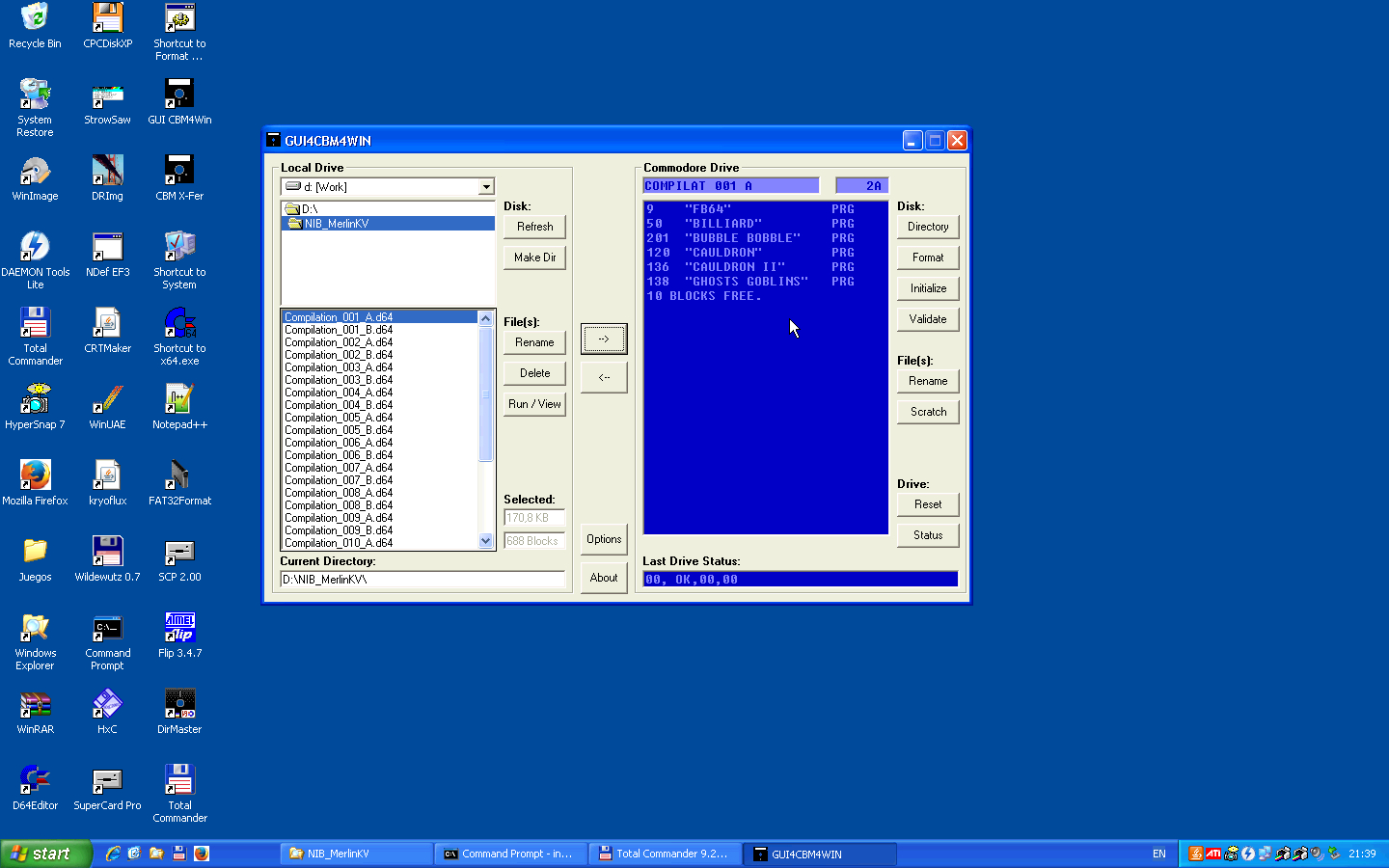Switch to Command Prompt taskbar button

click(x=509, y=854)
